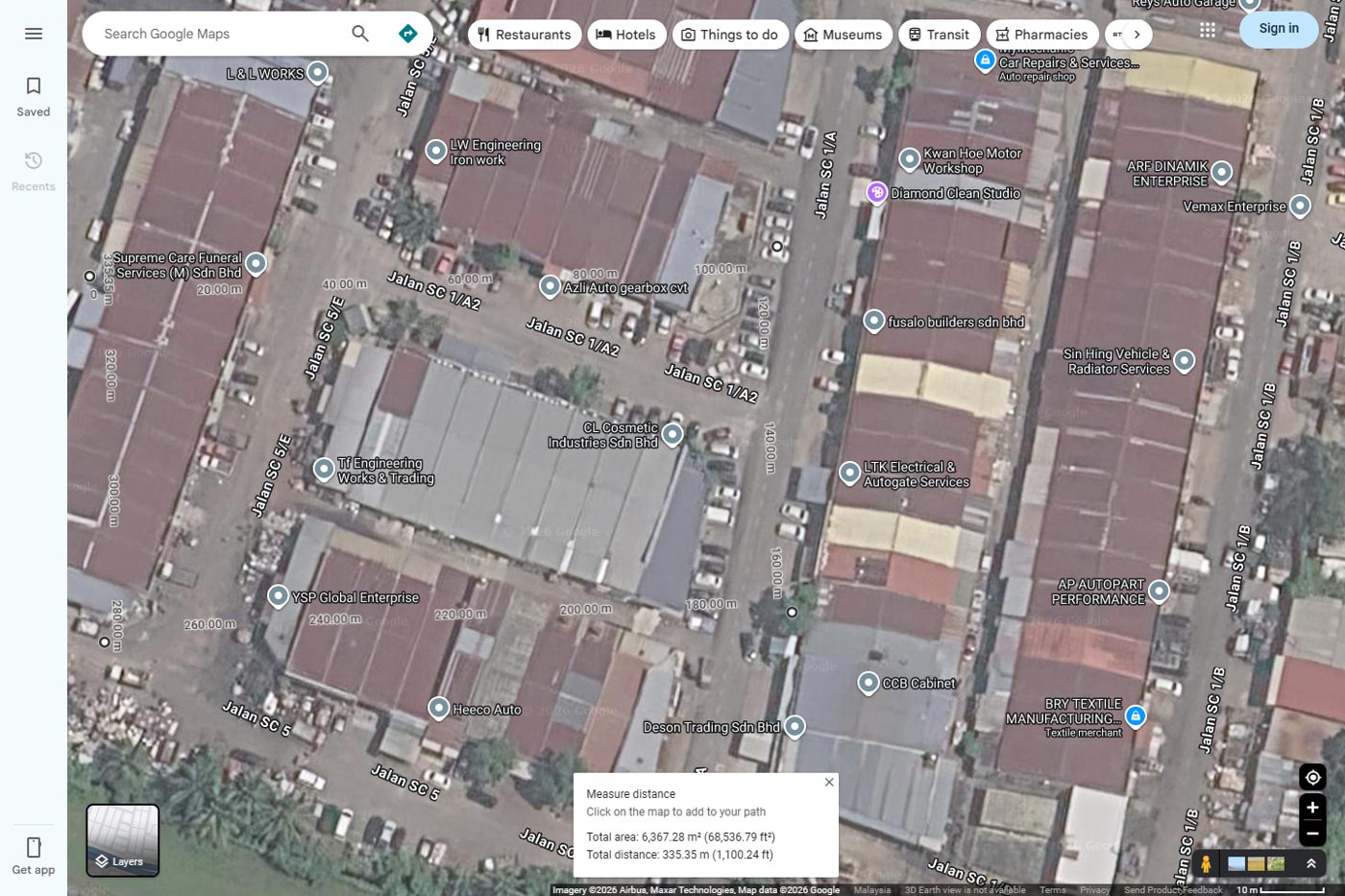Image resolution: width=1345 pixels, height=896 pixels.
Task: Open the Layers map type thumbnail
Action: 123,840
